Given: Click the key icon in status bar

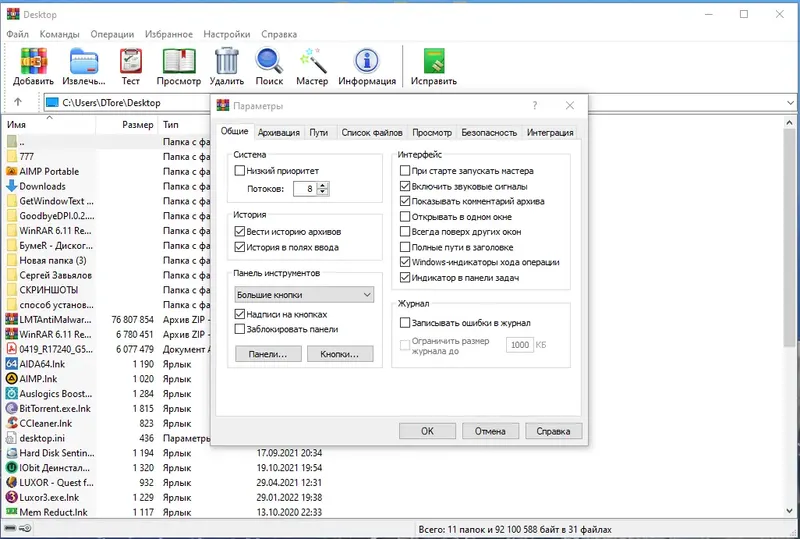Looking at the screenshot, I should point(26,529).
